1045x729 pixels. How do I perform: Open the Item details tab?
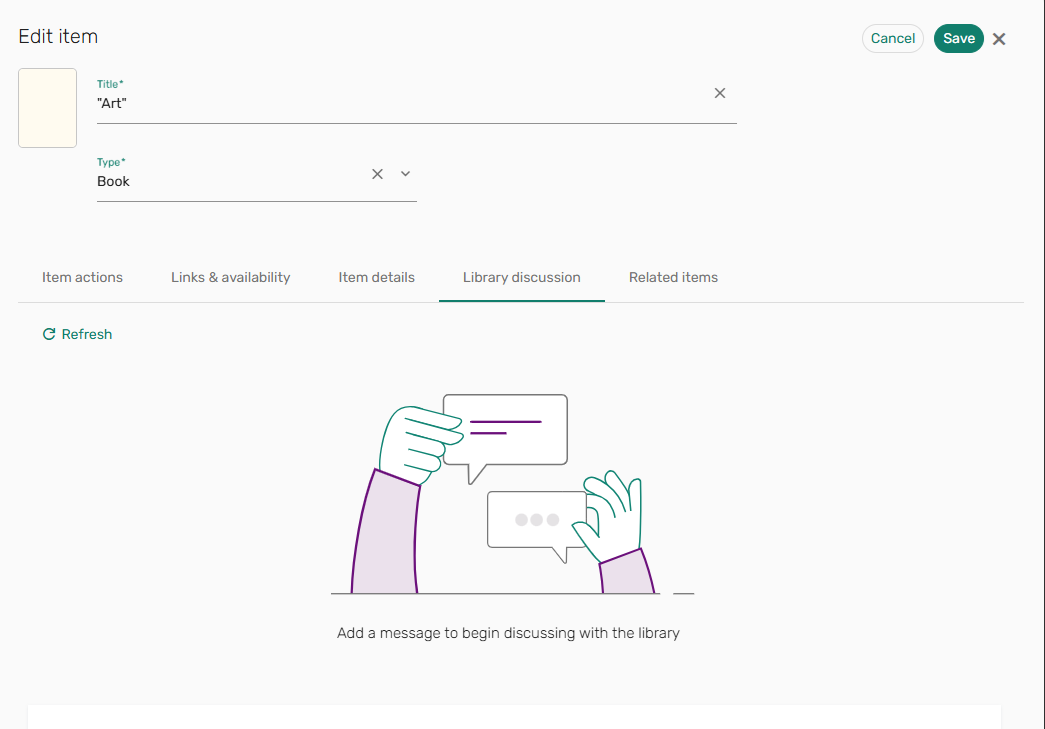pyautogui.click(x=377, y=277)
